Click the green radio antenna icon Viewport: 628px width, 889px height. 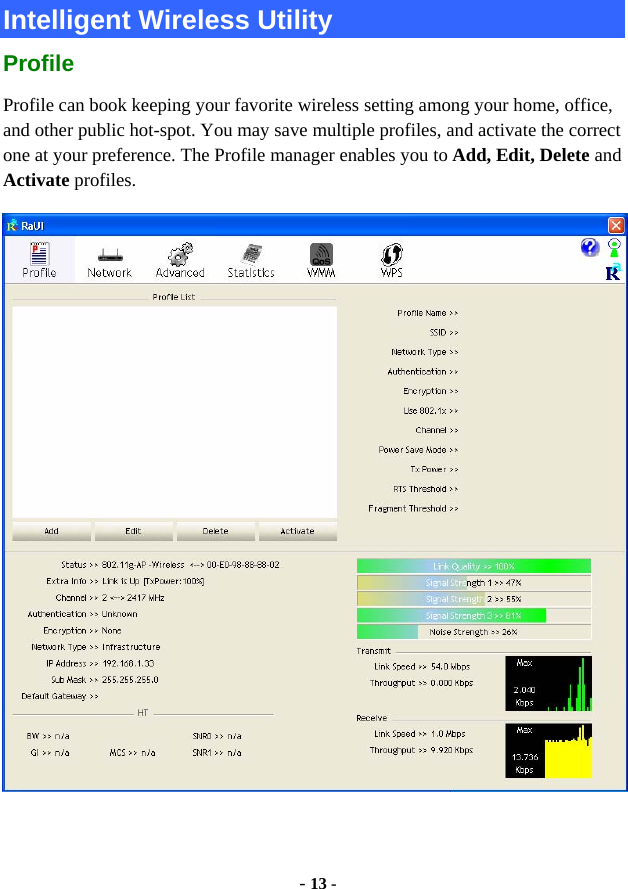point(614,247)
